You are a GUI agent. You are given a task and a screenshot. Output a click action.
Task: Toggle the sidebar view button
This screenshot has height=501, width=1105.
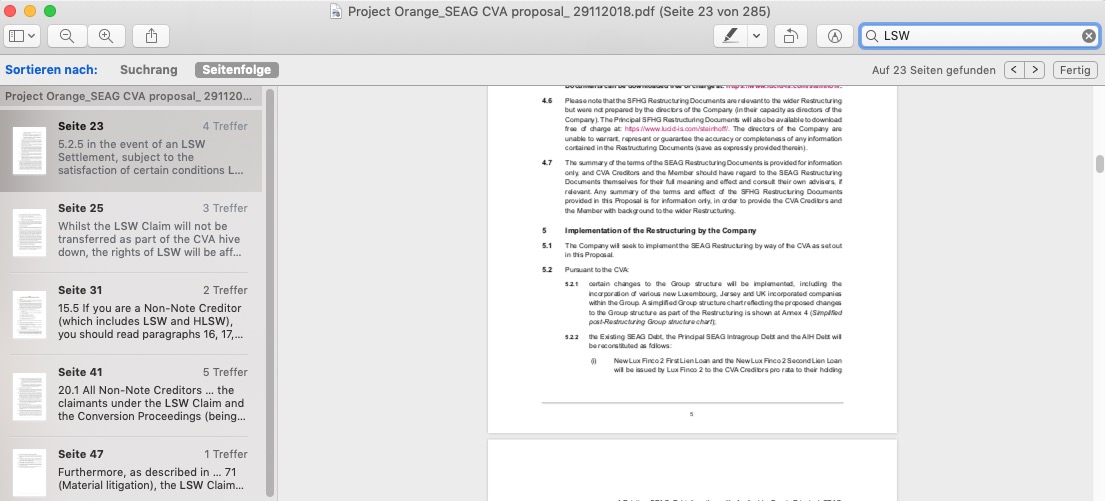point(16,36)
